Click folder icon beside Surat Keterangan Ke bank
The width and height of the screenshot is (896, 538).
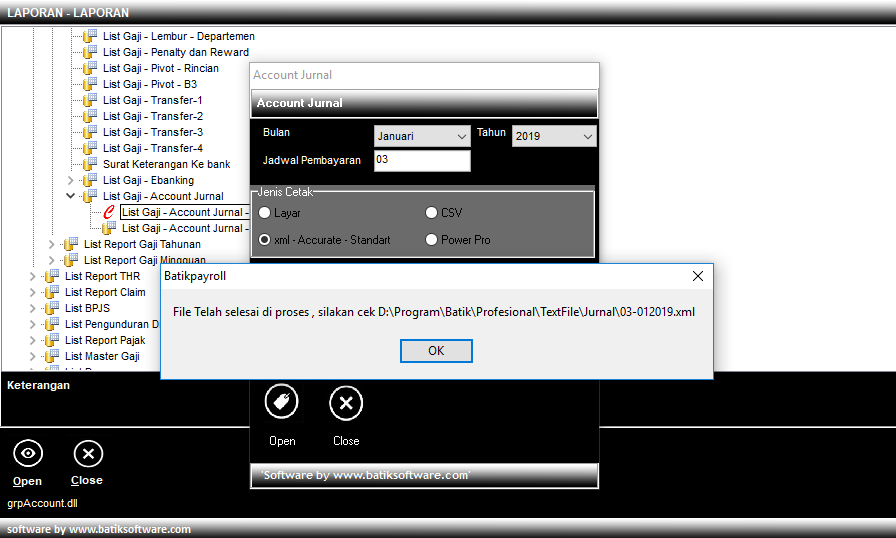[x=91, y=164]
